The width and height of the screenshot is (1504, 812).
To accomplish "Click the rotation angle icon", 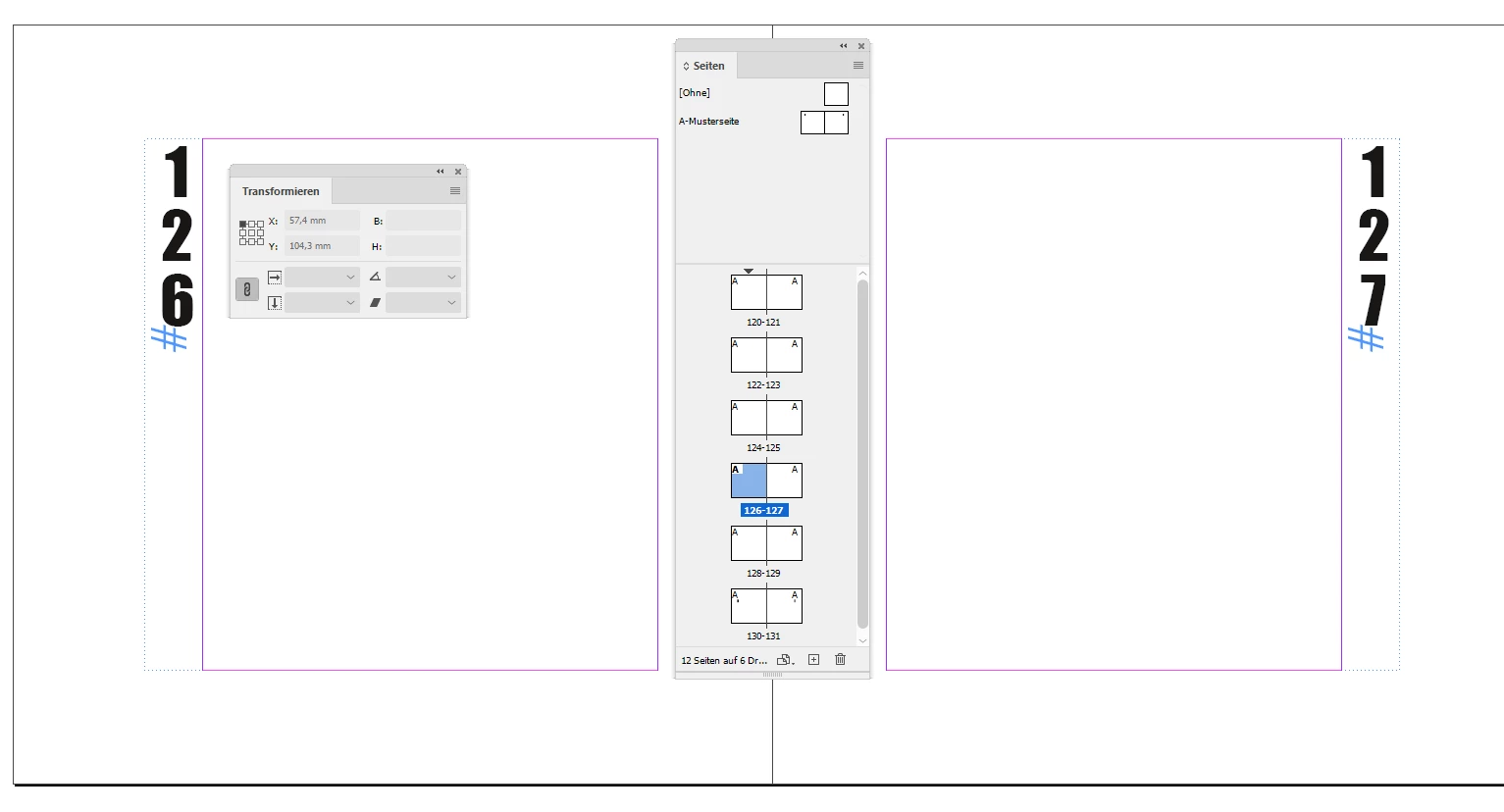I will (x=375, y=278).
